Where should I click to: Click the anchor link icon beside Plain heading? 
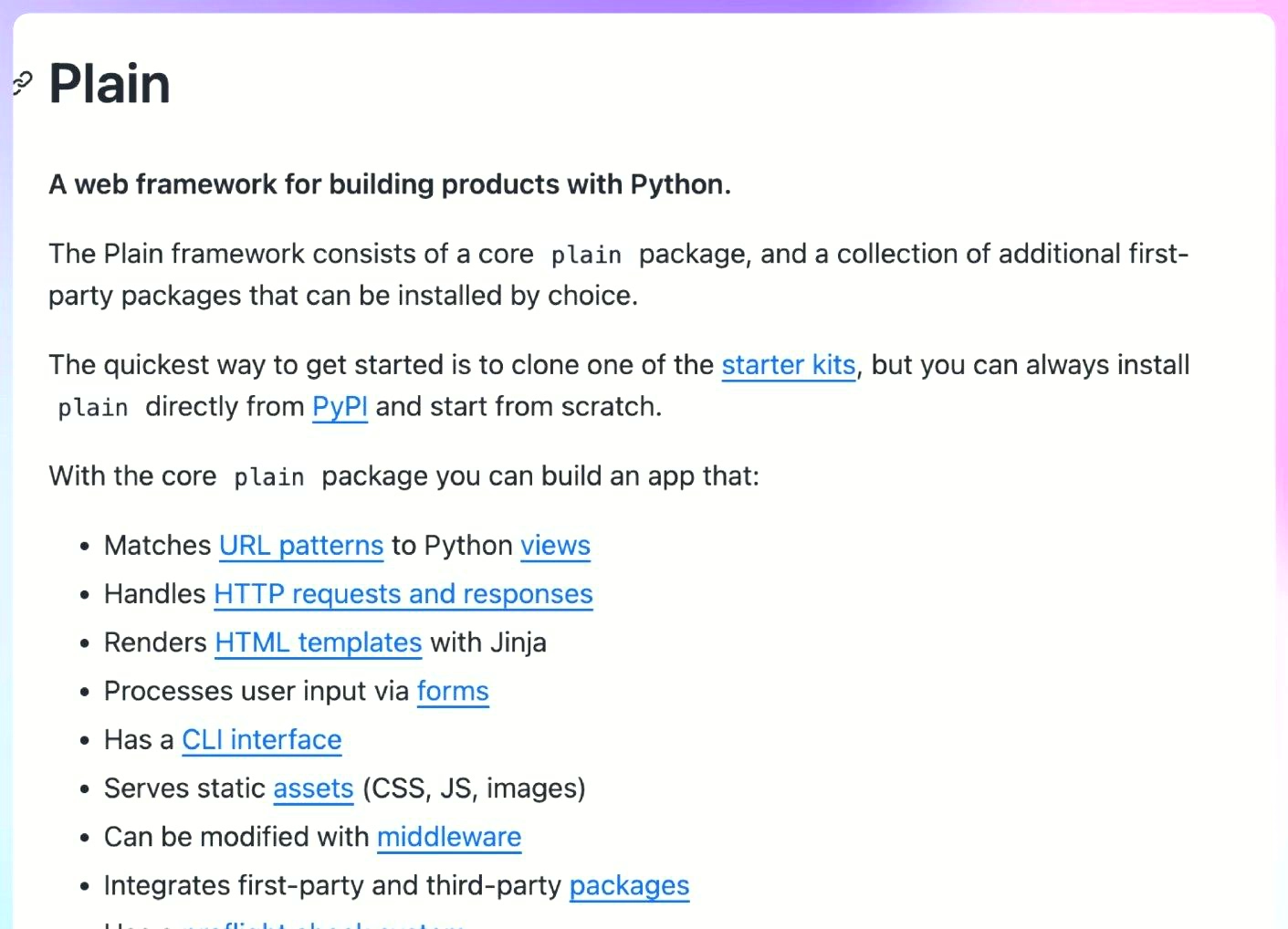(x=22, y=84)
